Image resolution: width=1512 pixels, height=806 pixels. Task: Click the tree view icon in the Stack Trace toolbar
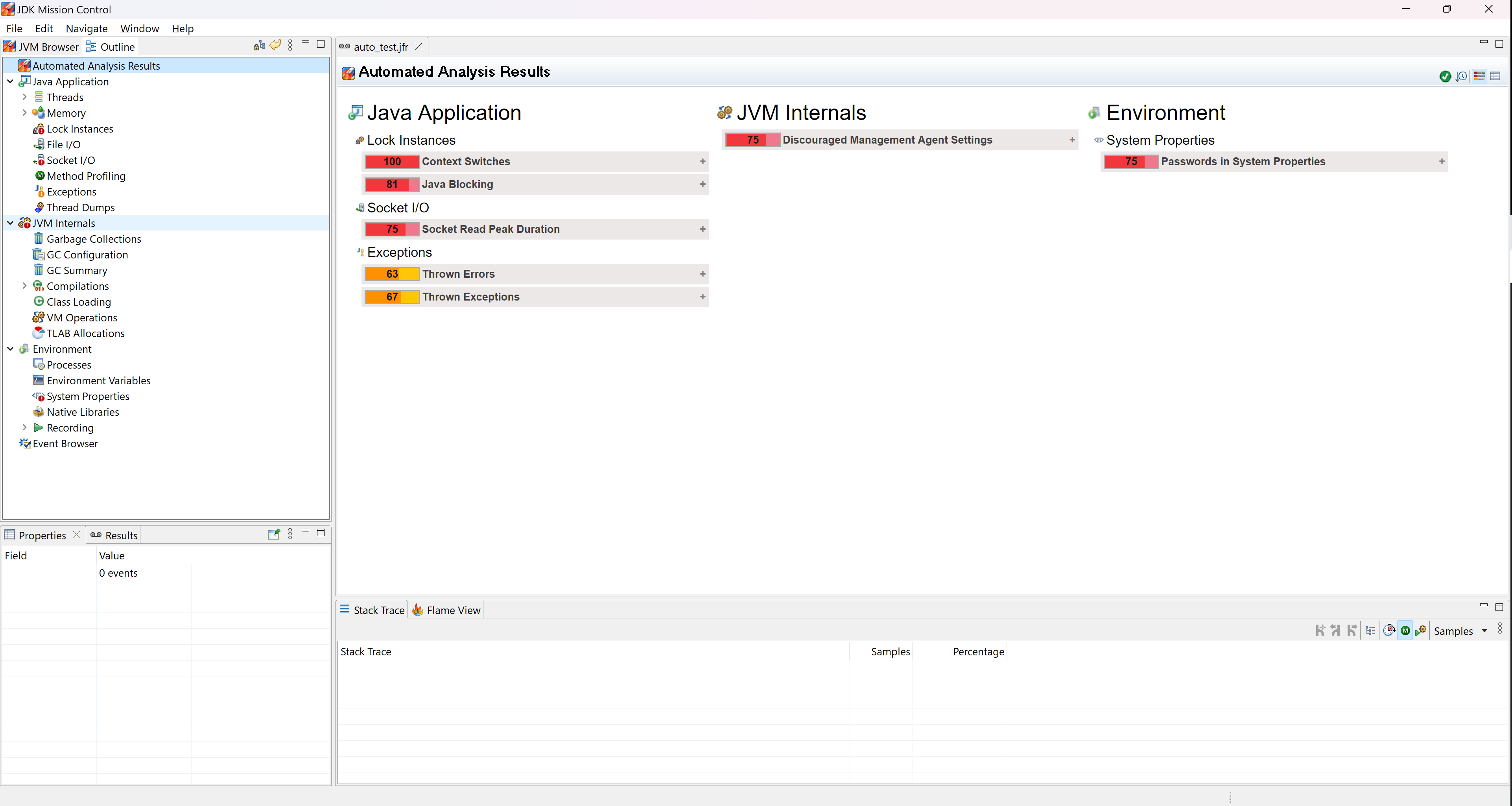pos(1370,631)
